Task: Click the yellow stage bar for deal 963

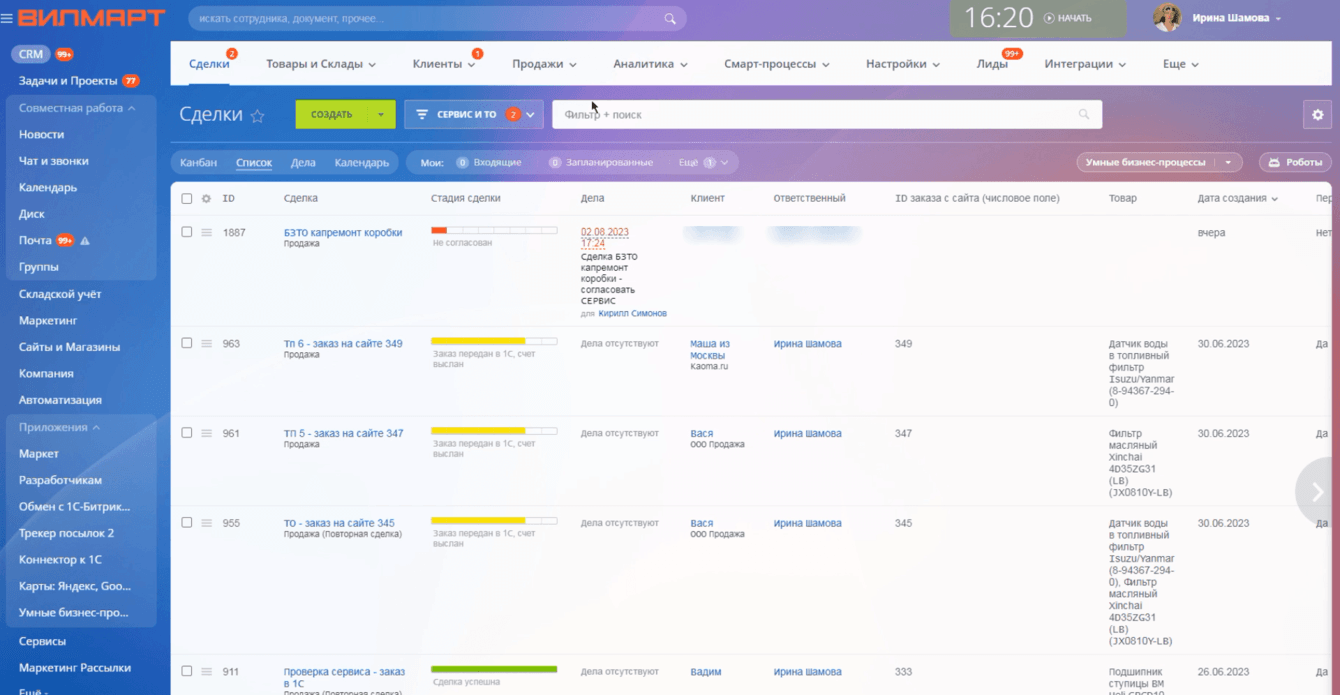Action: (494, 341)
